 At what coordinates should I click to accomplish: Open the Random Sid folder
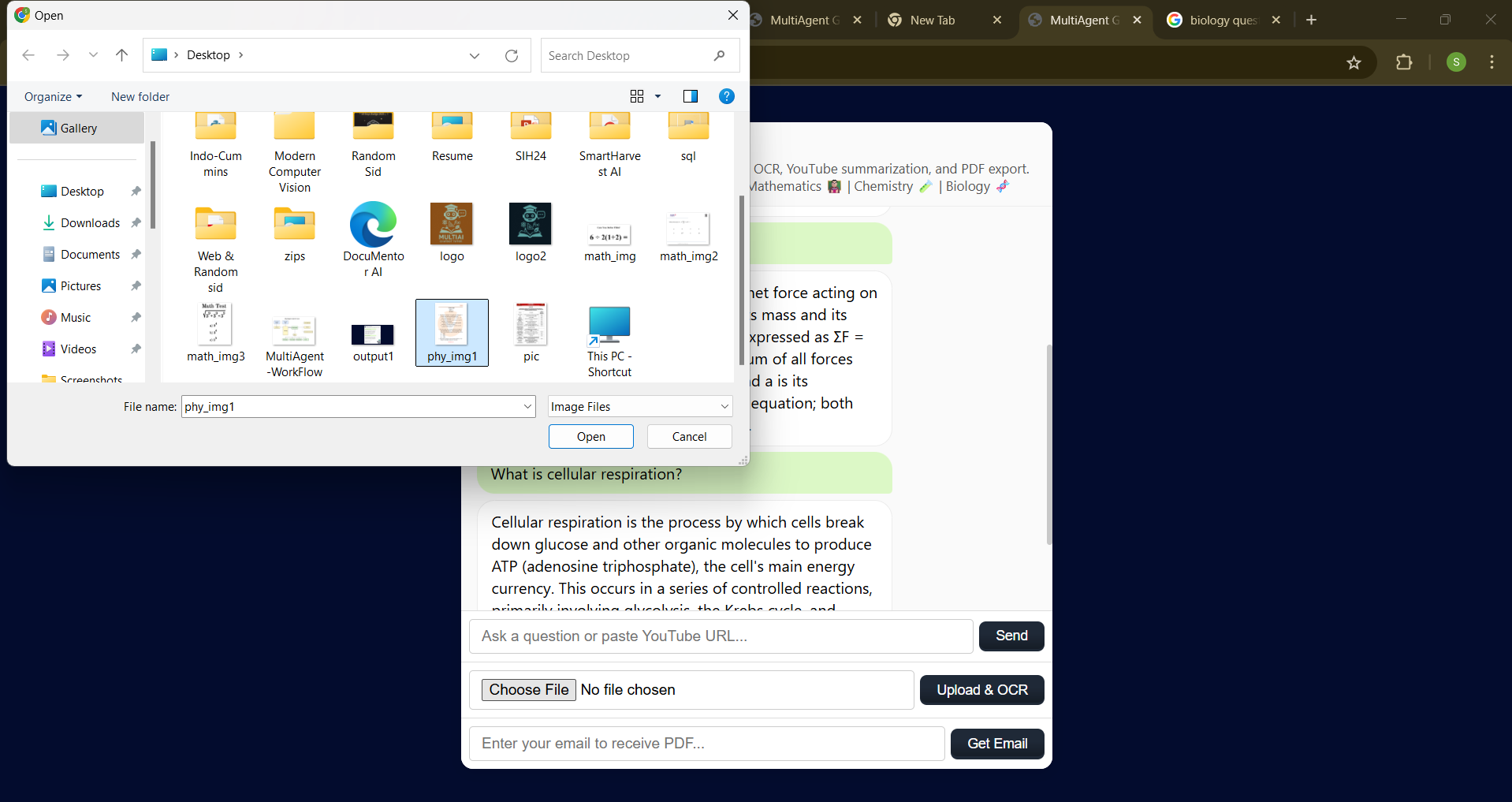373,146
